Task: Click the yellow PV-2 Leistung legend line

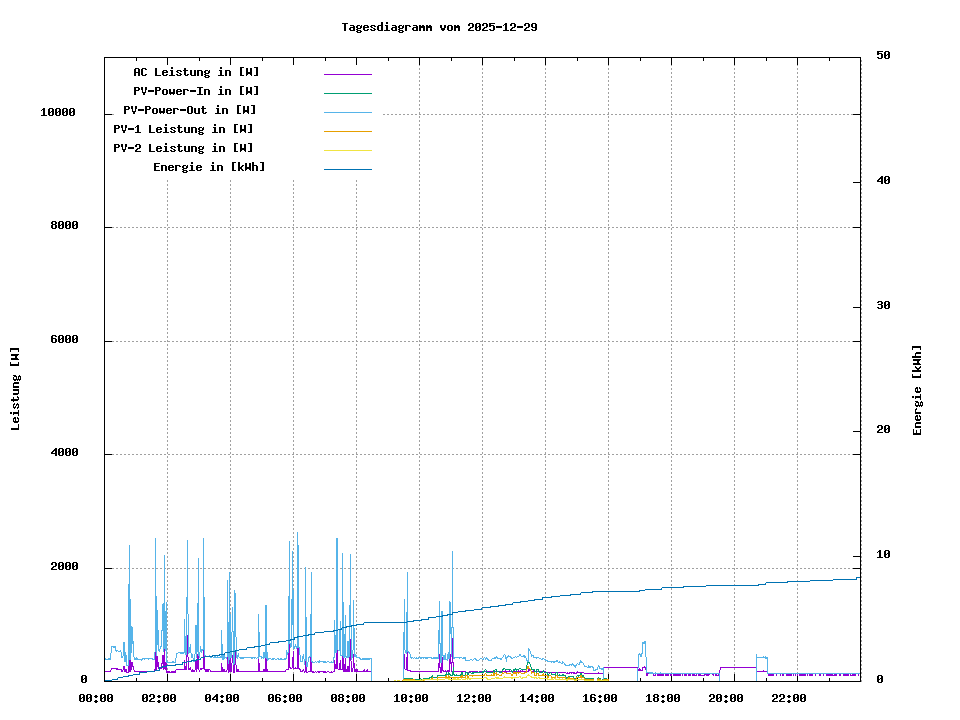Action: (x=347, y=150)
